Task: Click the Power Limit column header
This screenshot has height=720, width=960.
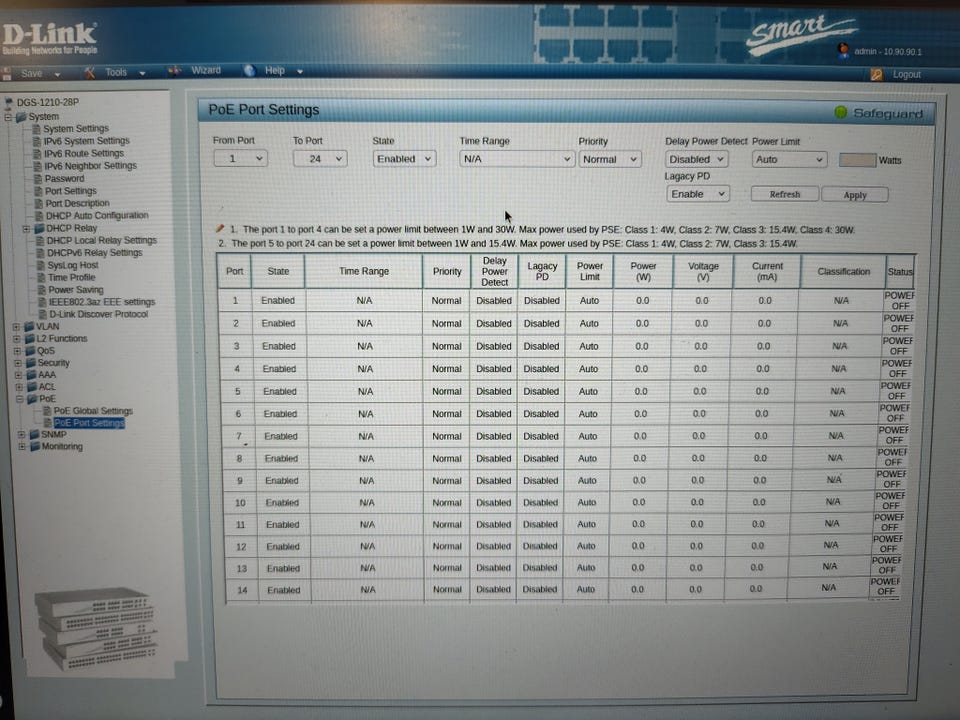Action: 590,271
